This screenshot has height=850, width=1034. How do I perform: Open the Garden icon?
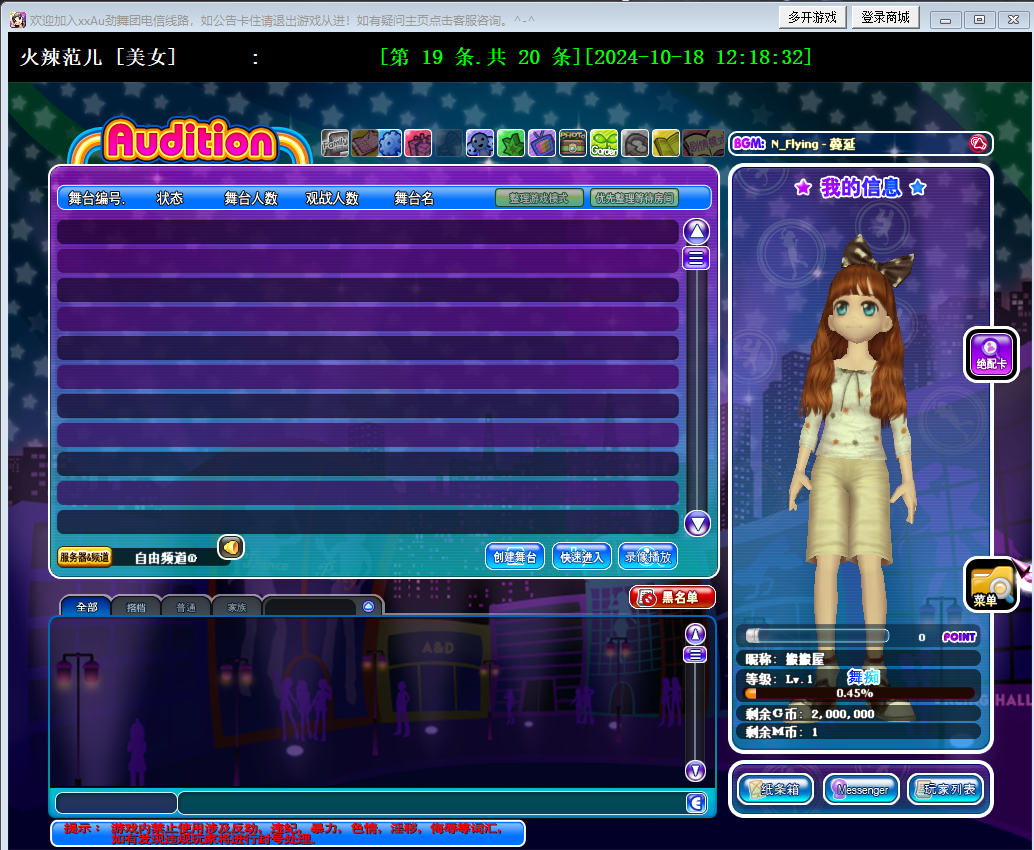604,144
